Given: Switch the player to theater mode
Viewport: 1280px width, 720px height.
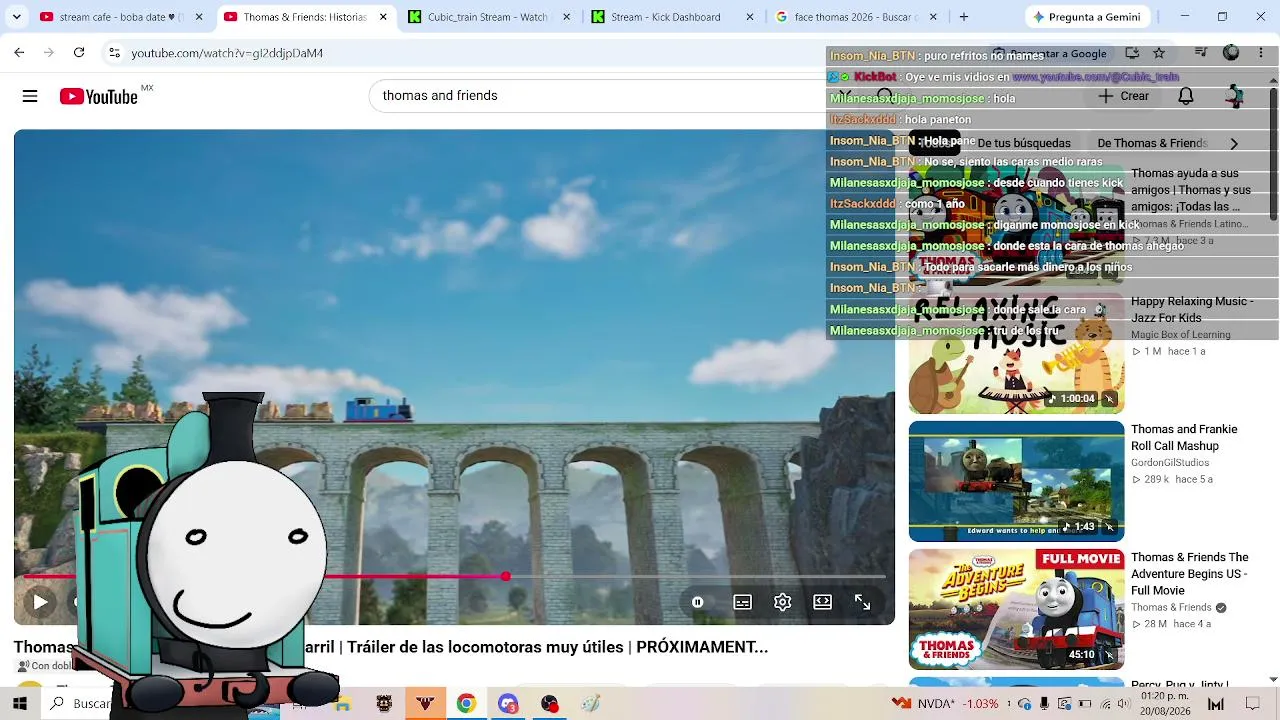Looking at the screenshot, I should click(822, 602).
